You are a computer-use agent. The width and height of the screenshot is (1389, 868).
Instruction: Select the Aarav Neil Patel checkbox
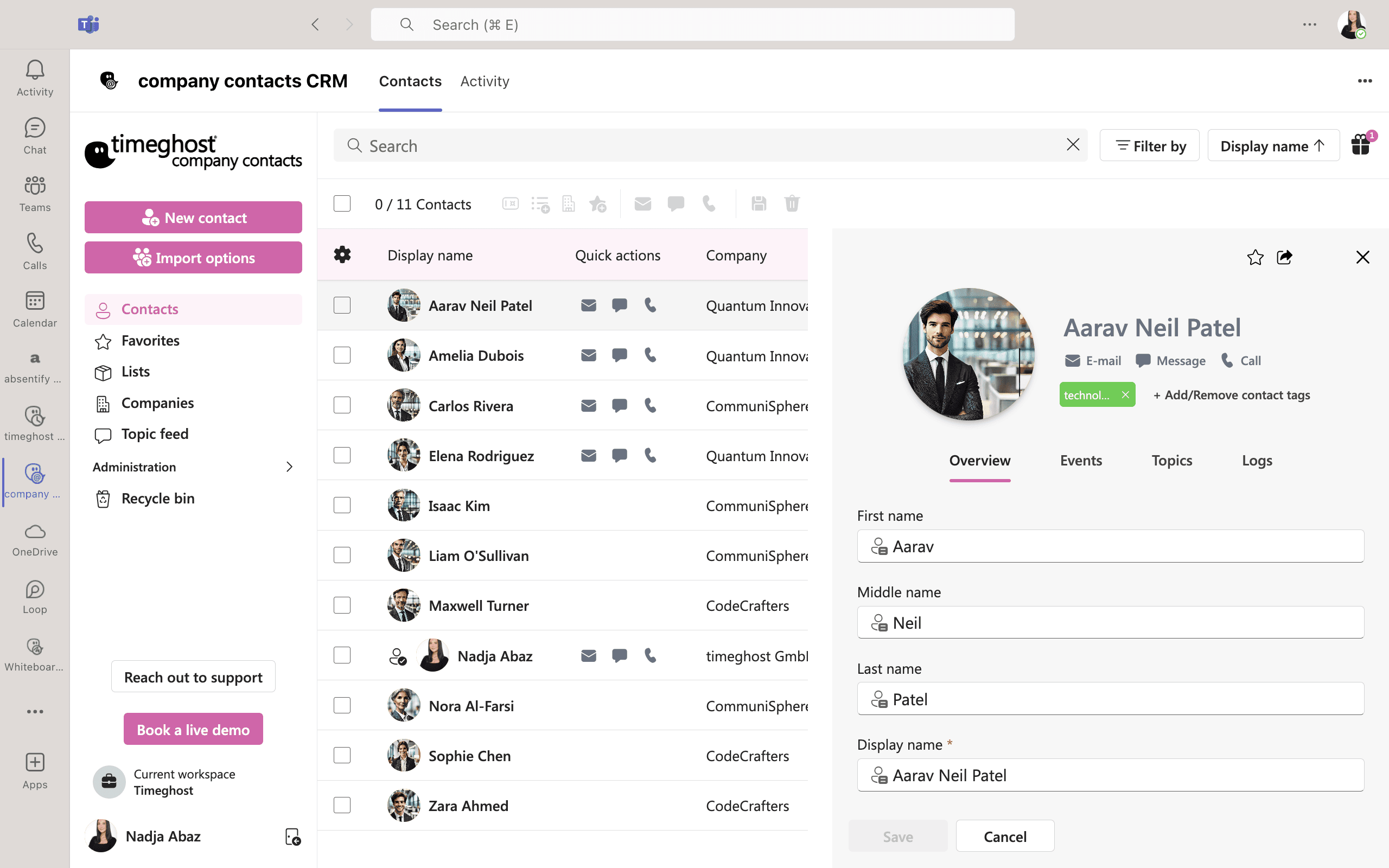342,305
